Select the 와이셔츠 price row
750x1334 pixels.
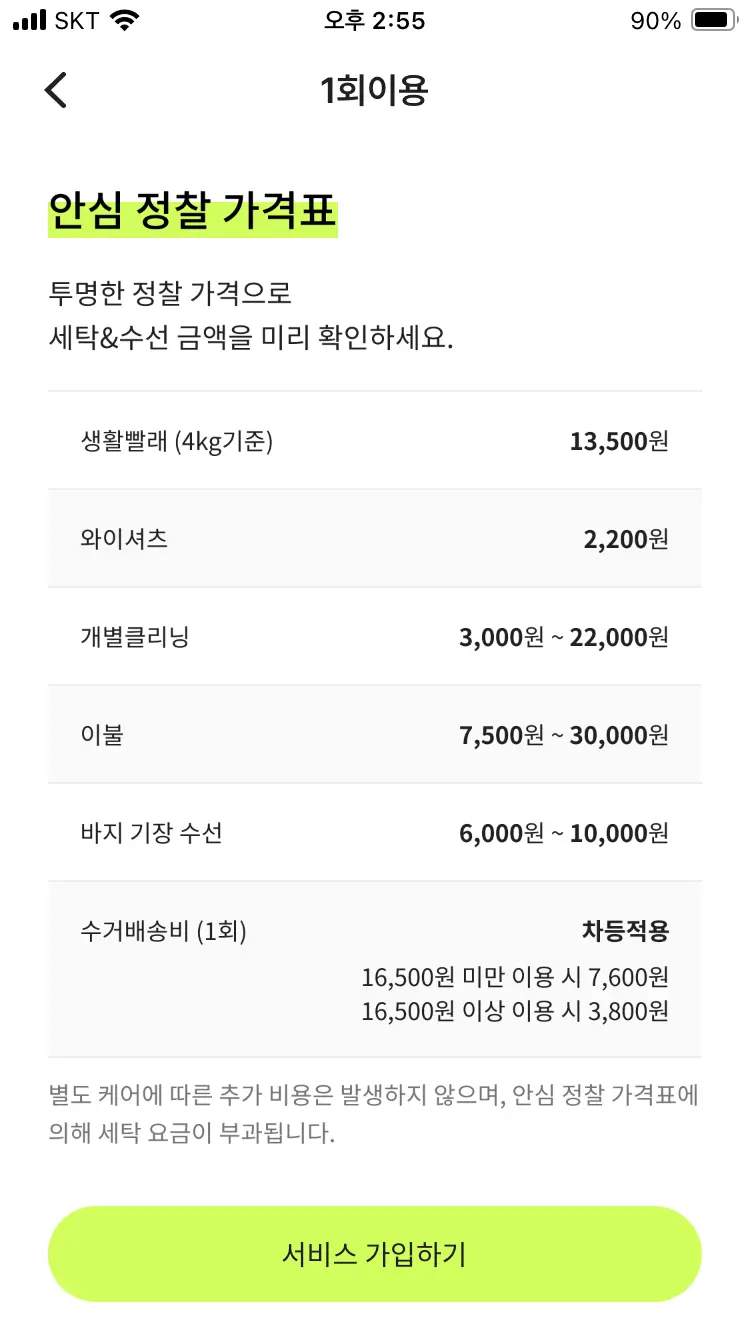[x=374, y=539]
